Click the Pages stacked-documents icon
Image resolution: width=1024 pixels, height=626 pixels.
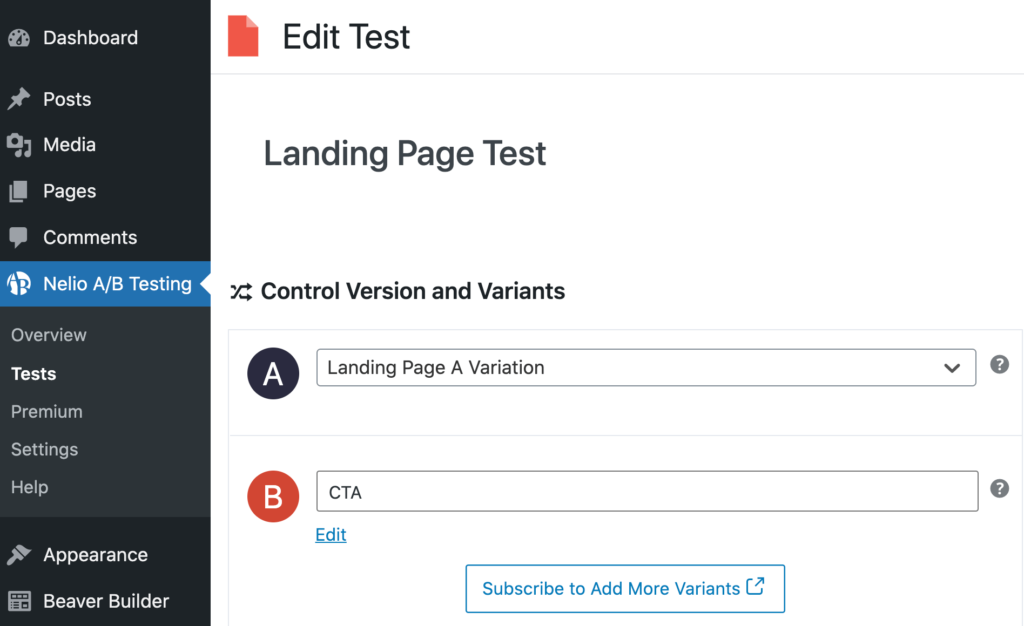[x=21, y=191]
